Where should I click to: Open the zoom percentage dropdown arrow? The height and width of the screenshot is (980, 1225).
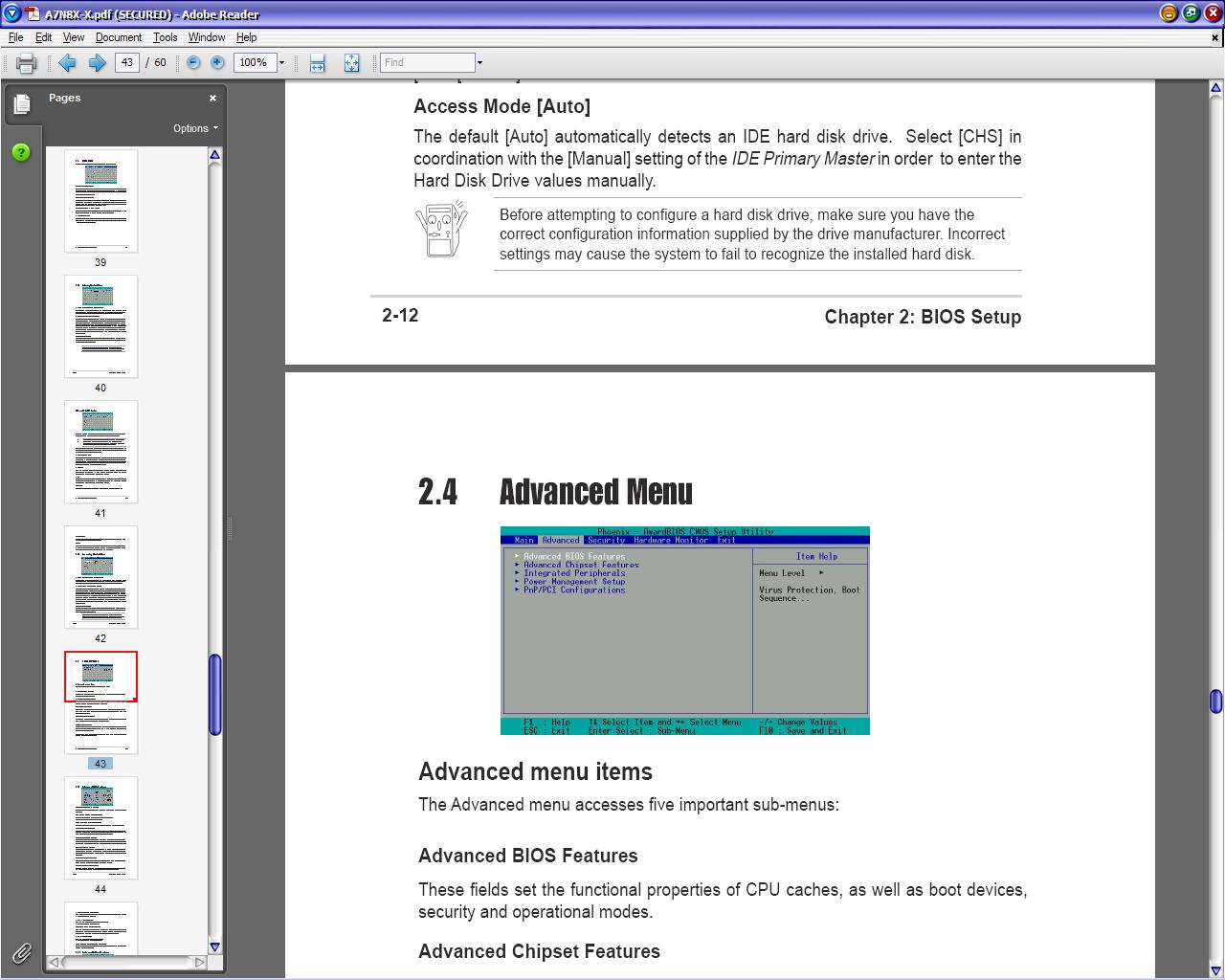coord(281,63)
